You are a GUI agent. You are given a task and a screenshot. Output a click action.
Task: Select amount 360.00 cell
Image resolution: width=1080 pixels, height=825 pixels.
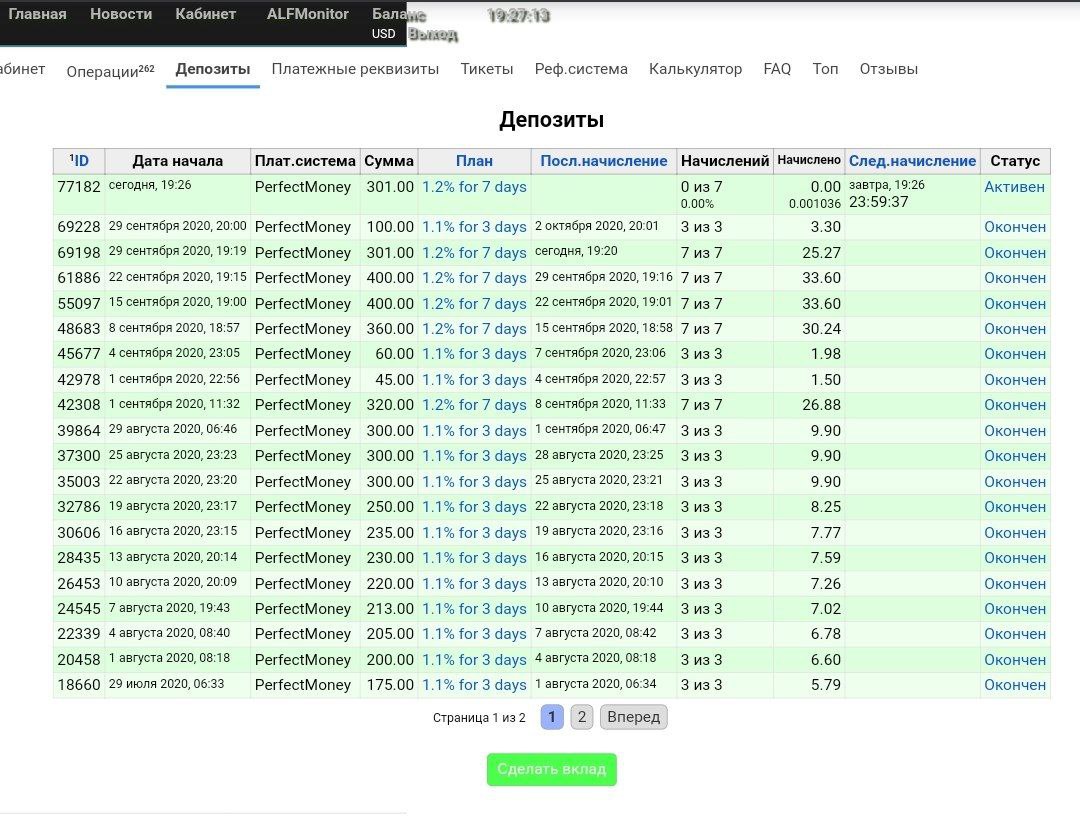390,328
